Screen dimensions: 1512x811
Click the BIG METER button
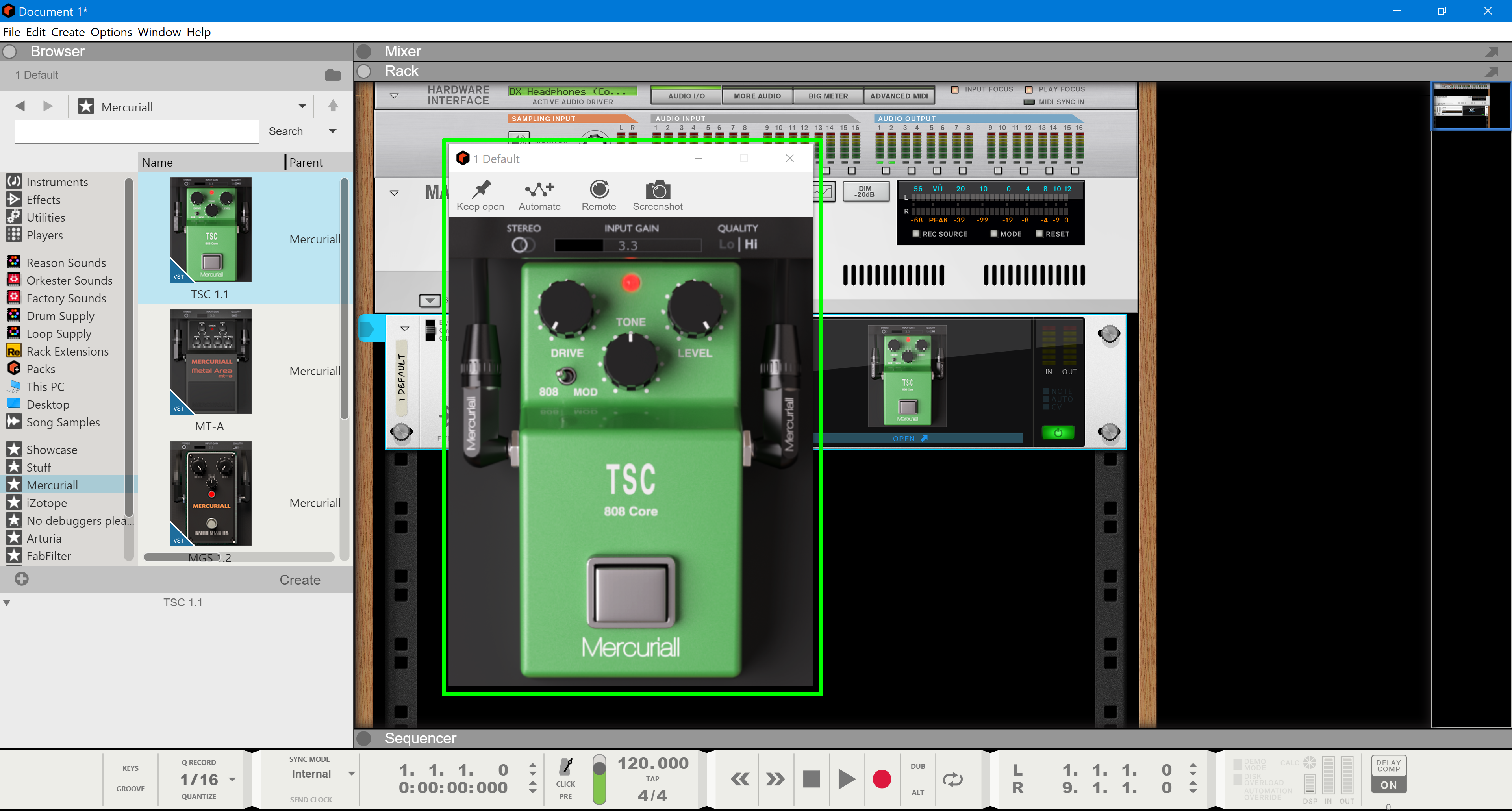point(828,96)
